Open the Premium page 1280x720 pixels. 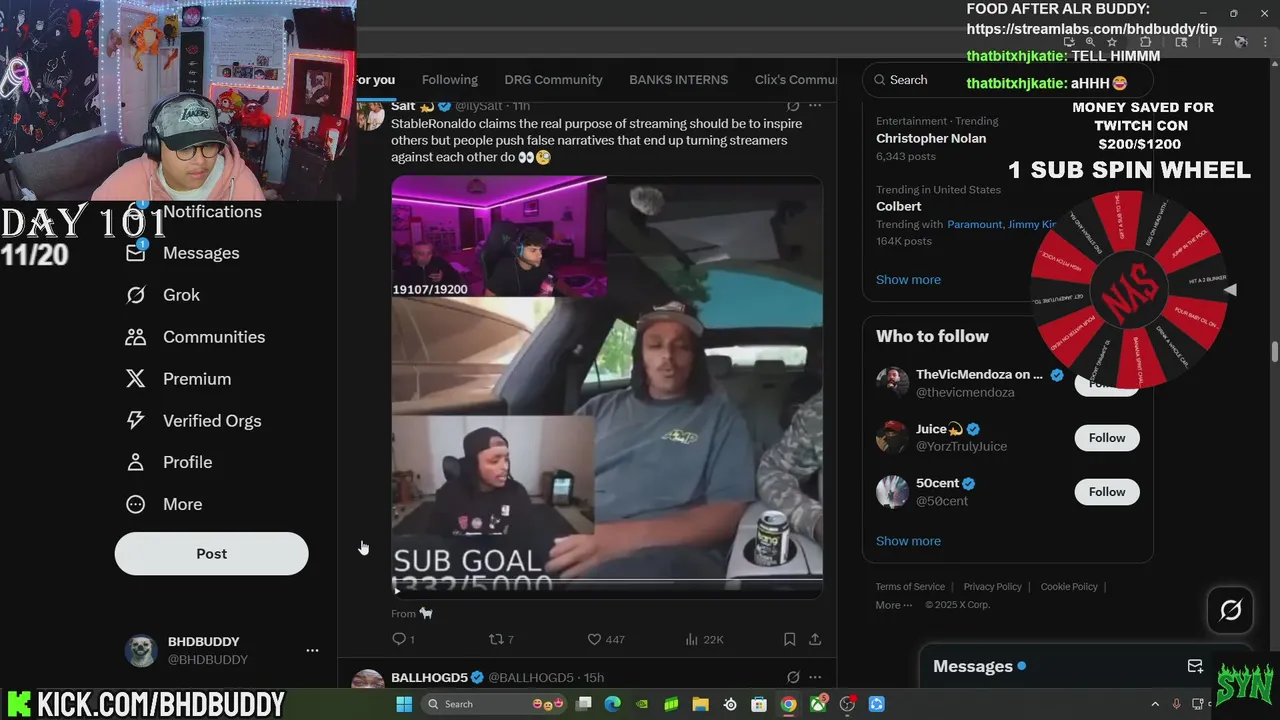178,379
